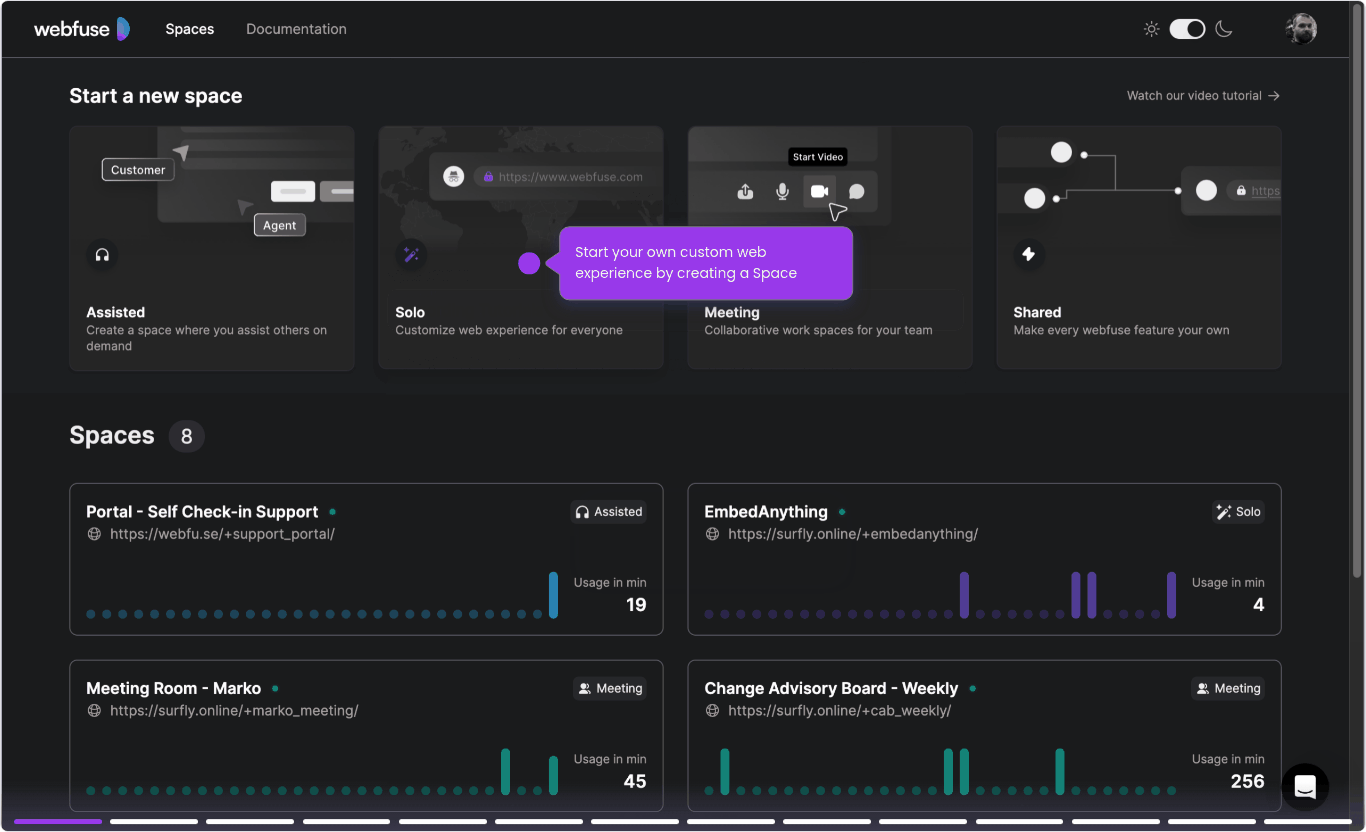Click the first purple tour progress segment
The width and height of the screenshot is (1366, 832).
point(58,822)
